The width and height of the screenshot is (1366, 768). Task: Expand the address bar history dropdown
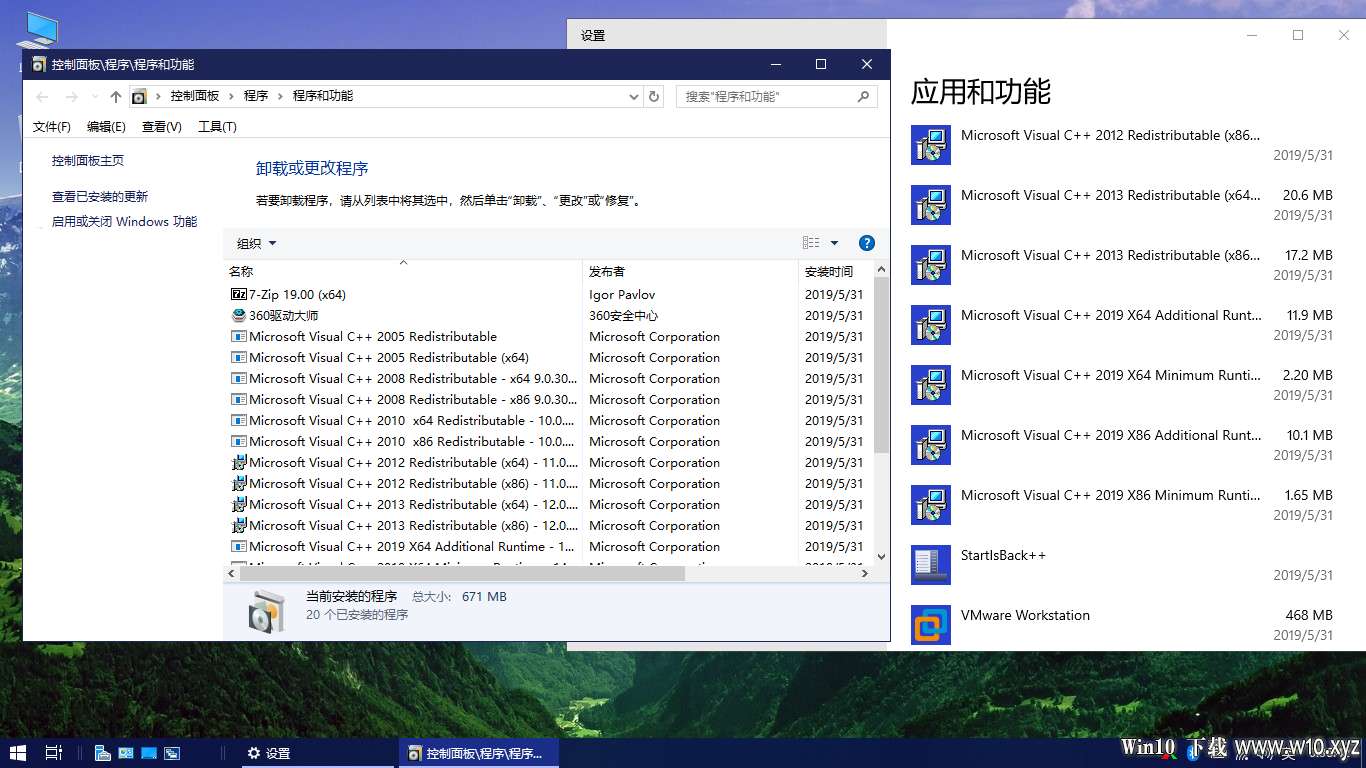(x=634, y=97)
